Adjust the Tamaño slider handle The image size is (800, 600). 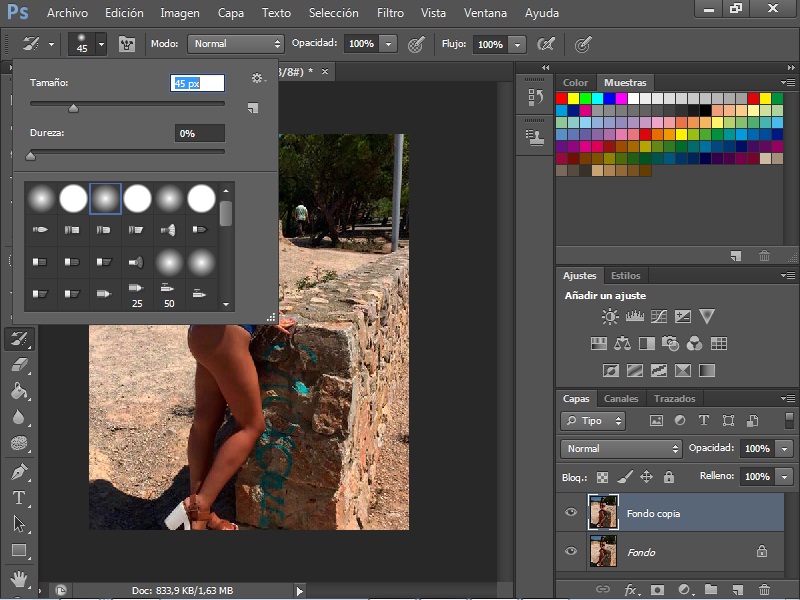pyautogui.click(x=73, y=108)
